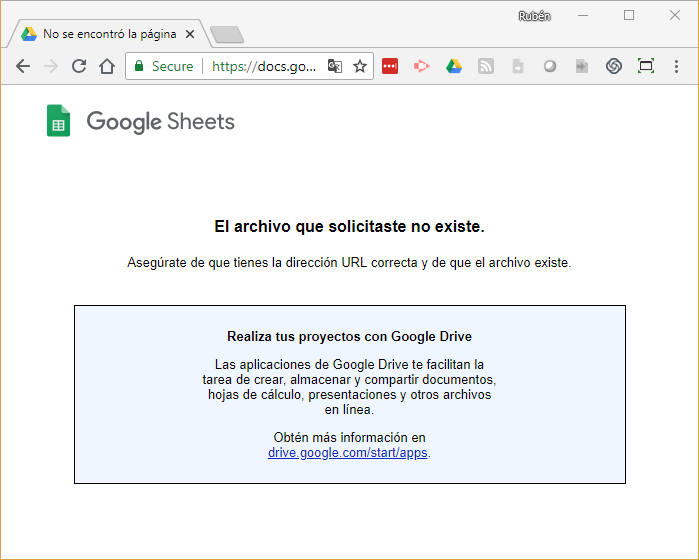Viewport: 699px width, 560px height.
Task: Click the 'Asegúrate de que tienes la dirección URL' message
Action: point(349,263)
